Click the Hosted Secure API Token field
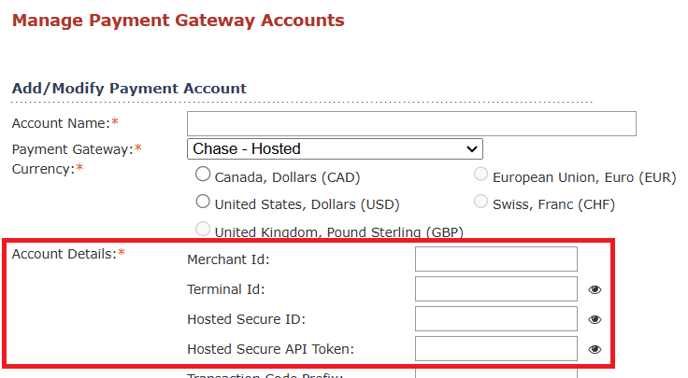This screenshot has width=688, height=378. (496, 349)
